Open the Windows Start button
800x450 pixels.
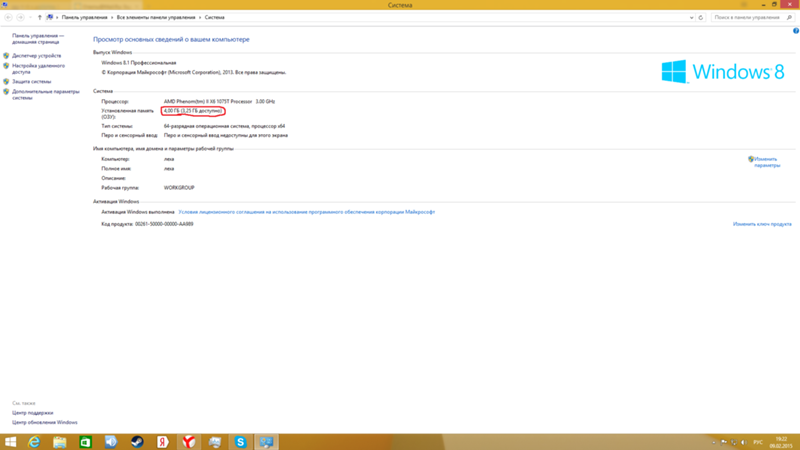(10, 442)
